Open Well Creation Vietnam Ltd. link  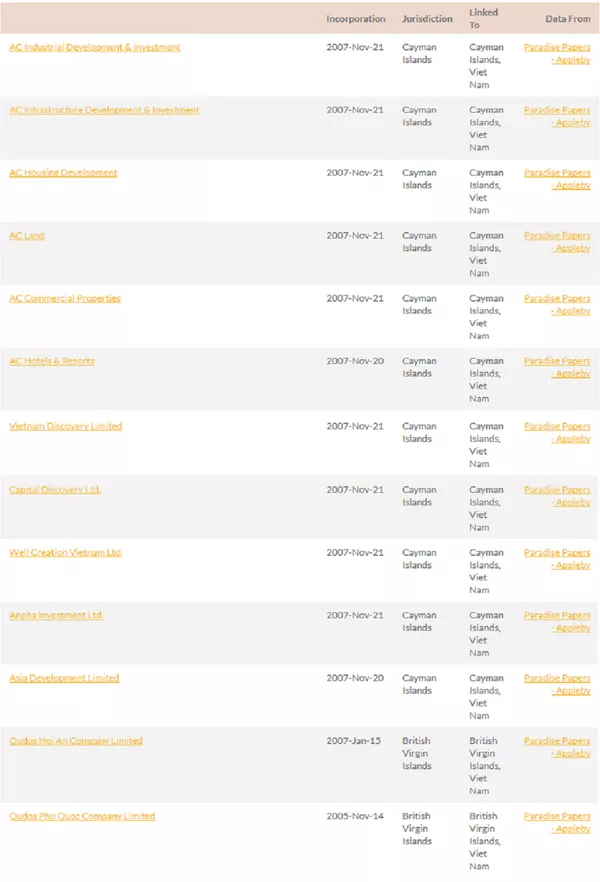(x=66, y=553)
